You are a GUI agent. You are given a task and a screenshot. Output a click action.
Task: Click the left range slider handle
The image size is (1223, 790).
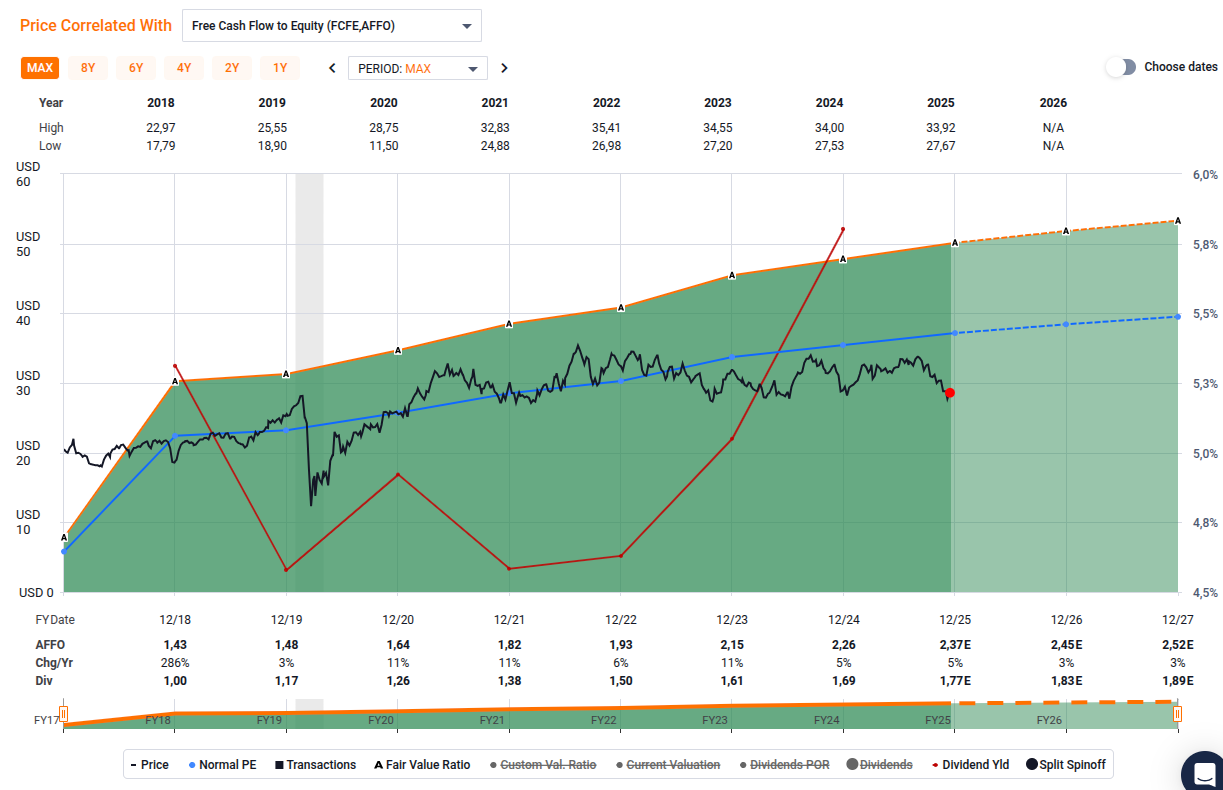pos(63,714)
